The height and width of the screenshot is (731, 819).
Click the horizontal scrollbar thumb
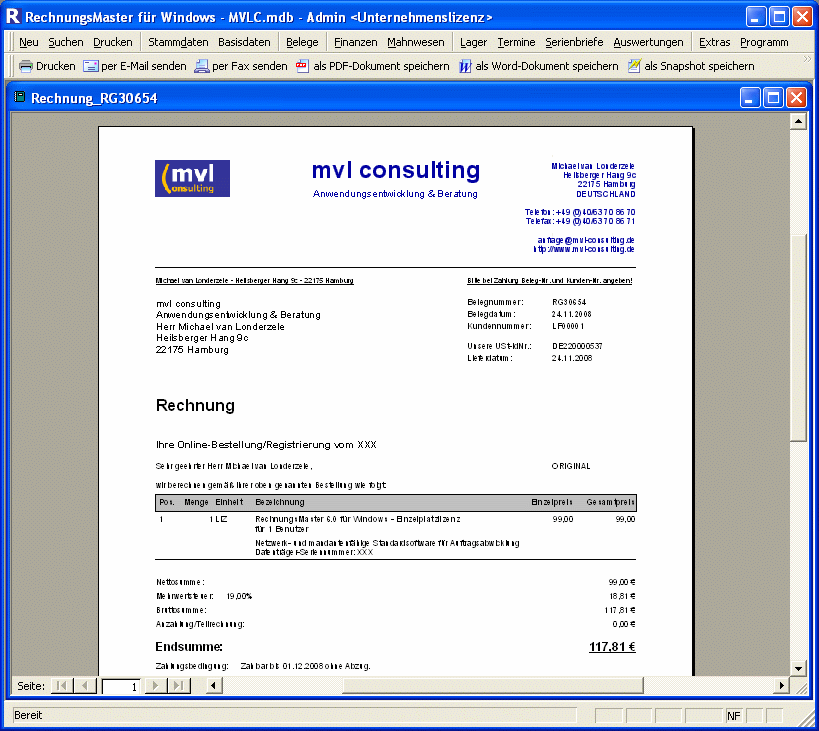coord(493,686)
